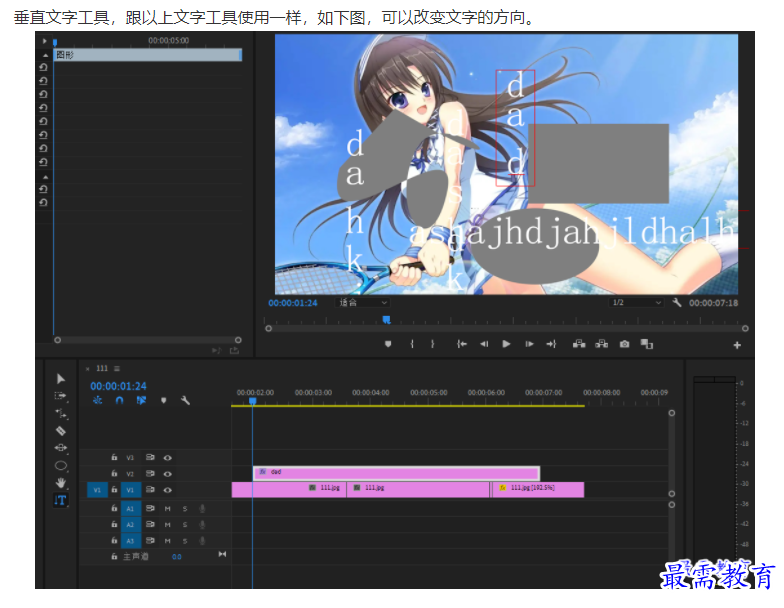Viewport: 784px width, 608px height.
Task: Click the master track end arrows icon
Action: 222,554
